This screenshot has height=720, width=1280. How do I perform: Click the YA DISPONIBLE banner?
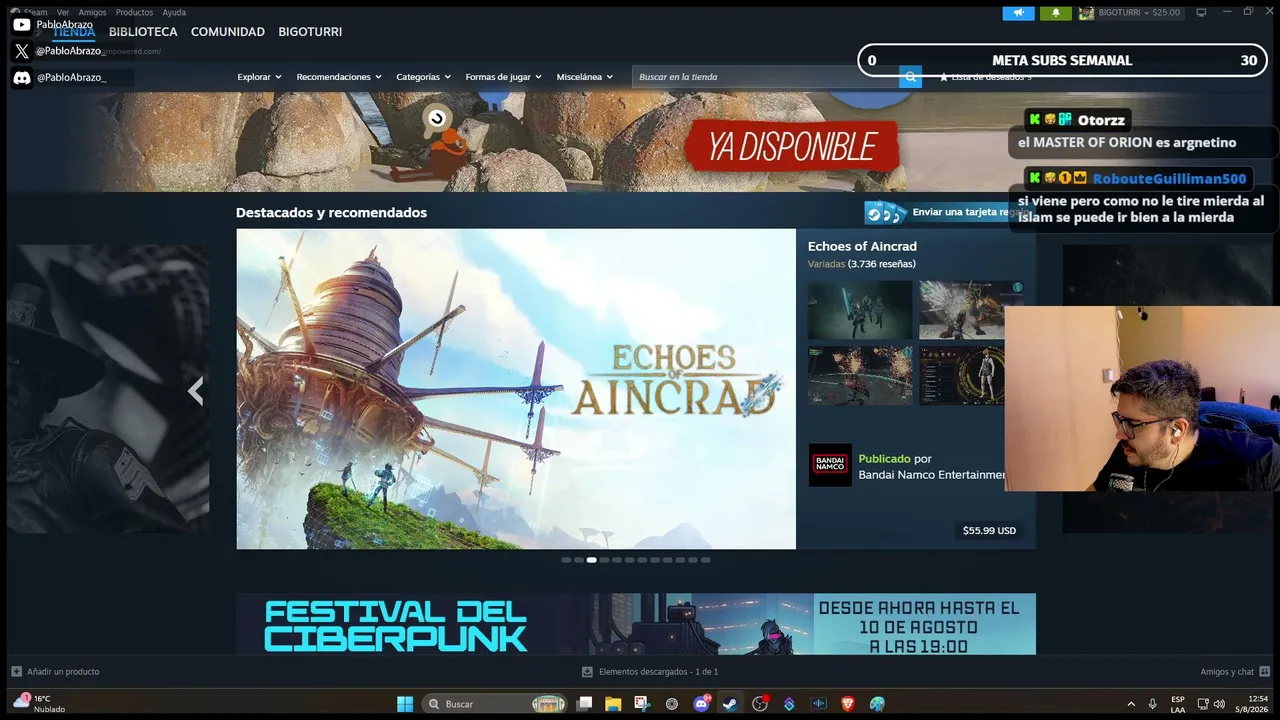(x=792, y=147)
